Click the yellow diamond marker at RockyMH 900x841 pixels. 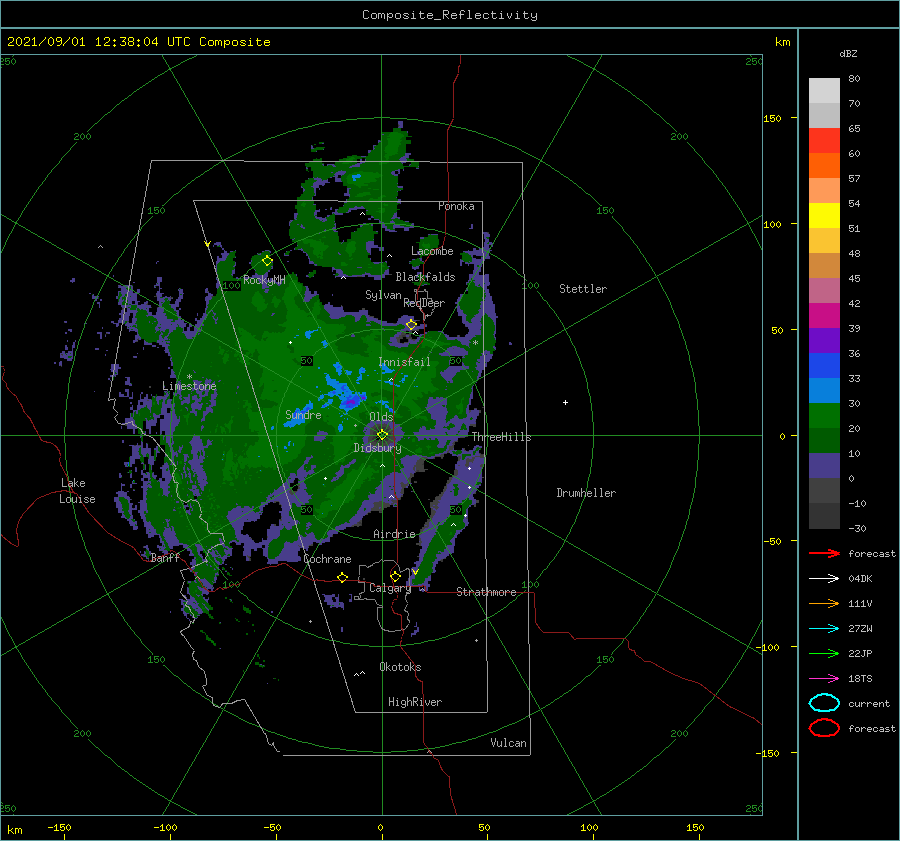point(267,261)
